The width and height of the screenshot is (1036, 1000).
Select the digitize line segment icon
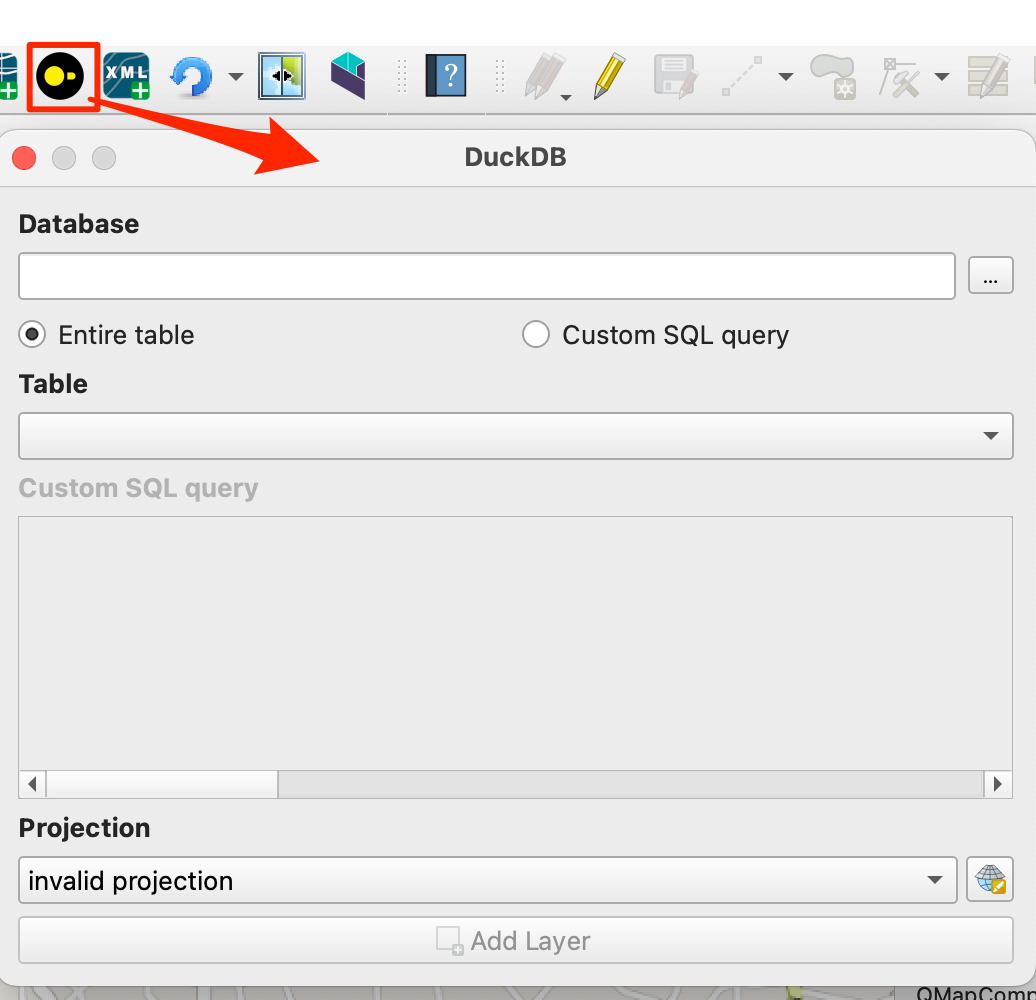click(x=741, y=76)
